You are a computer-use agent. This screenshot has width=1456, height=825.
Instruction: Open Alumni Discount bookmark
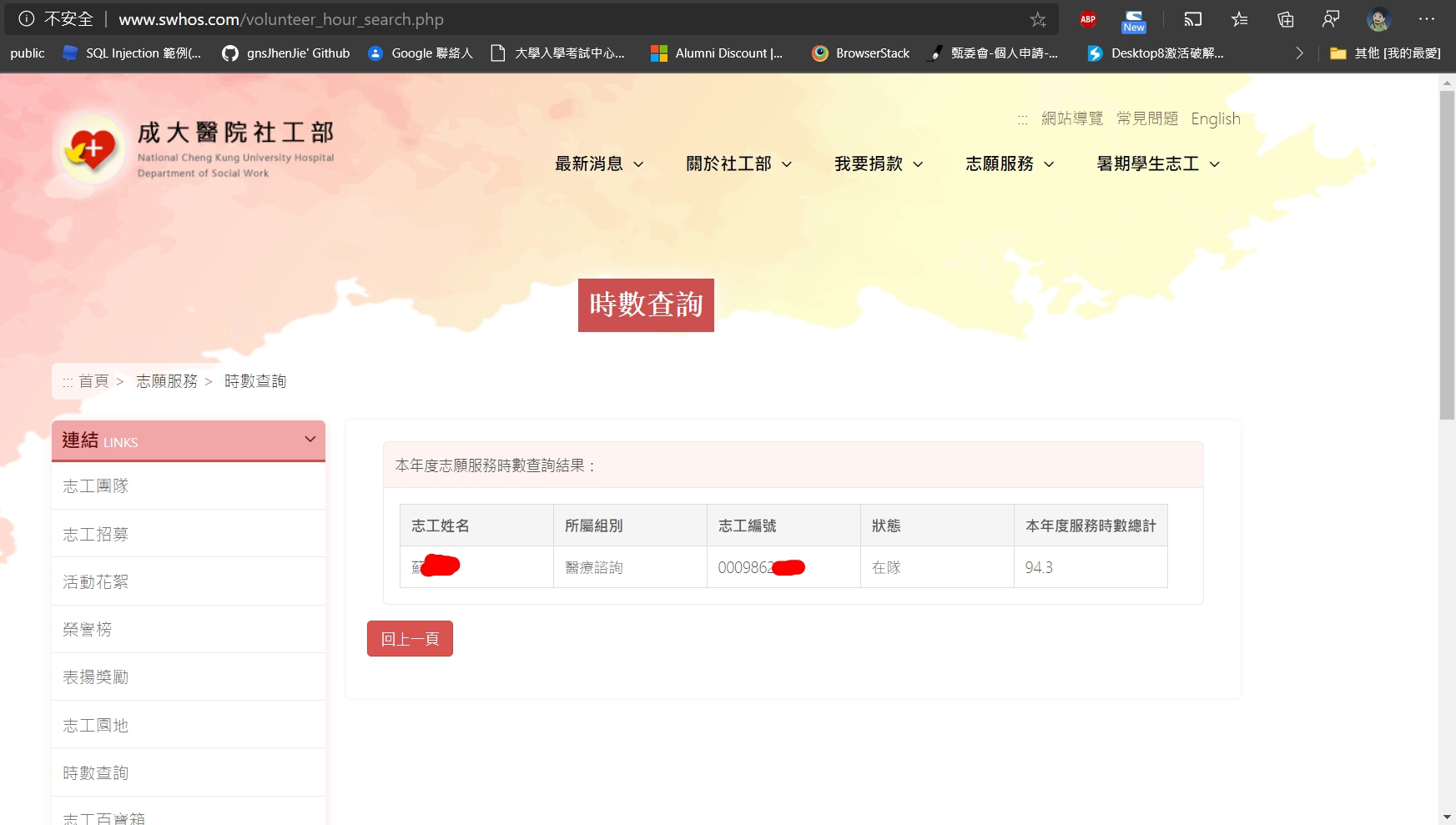pos(718,53)
